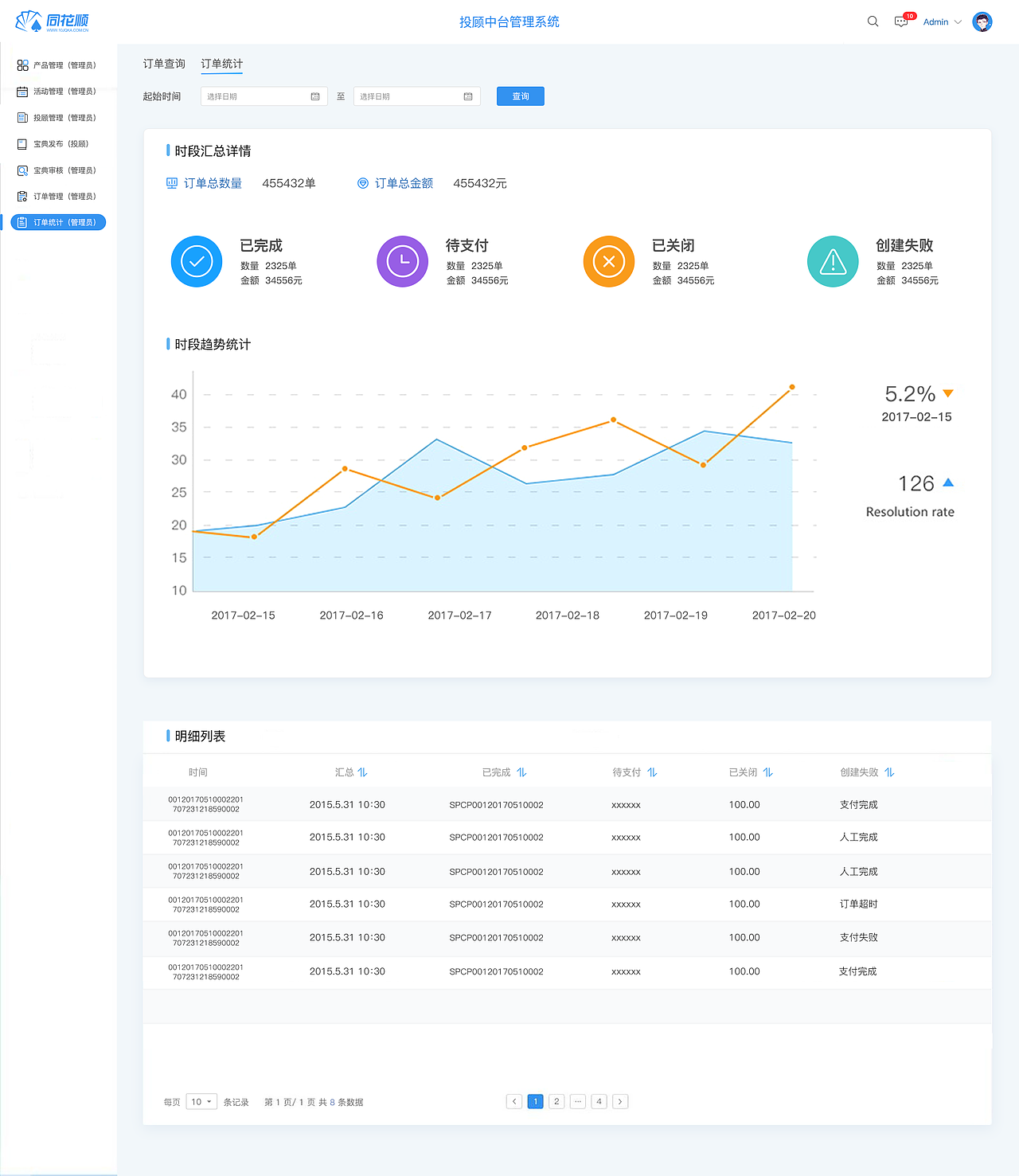Click the 时间 column header
Viewport: 1019px width, 1176px height.
pos(198,772)
